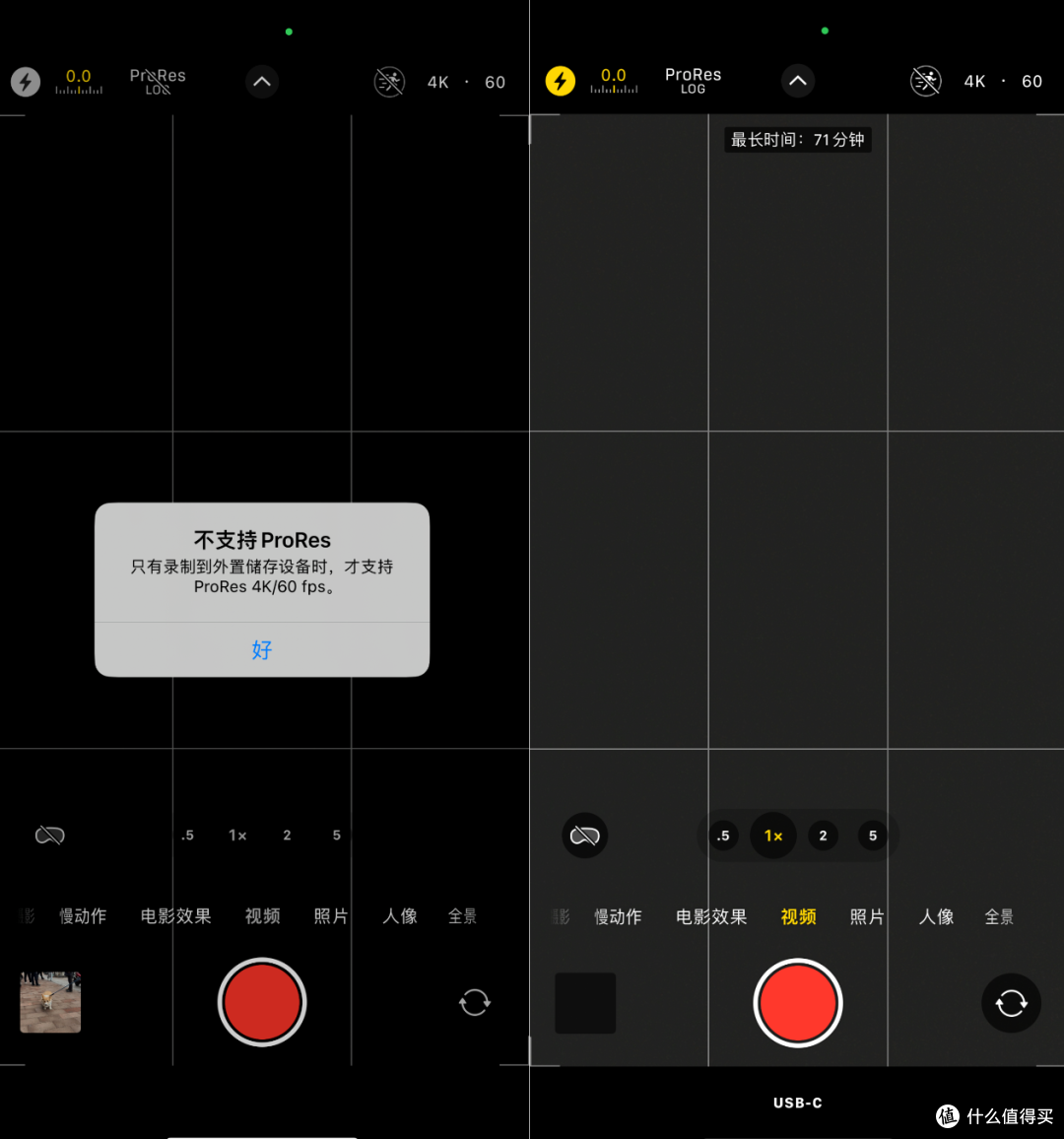The image size is (1064, 1139).
Task: Expand camera controls chevron in left screen
Action: pyautogui.click(x=261, y=82)
